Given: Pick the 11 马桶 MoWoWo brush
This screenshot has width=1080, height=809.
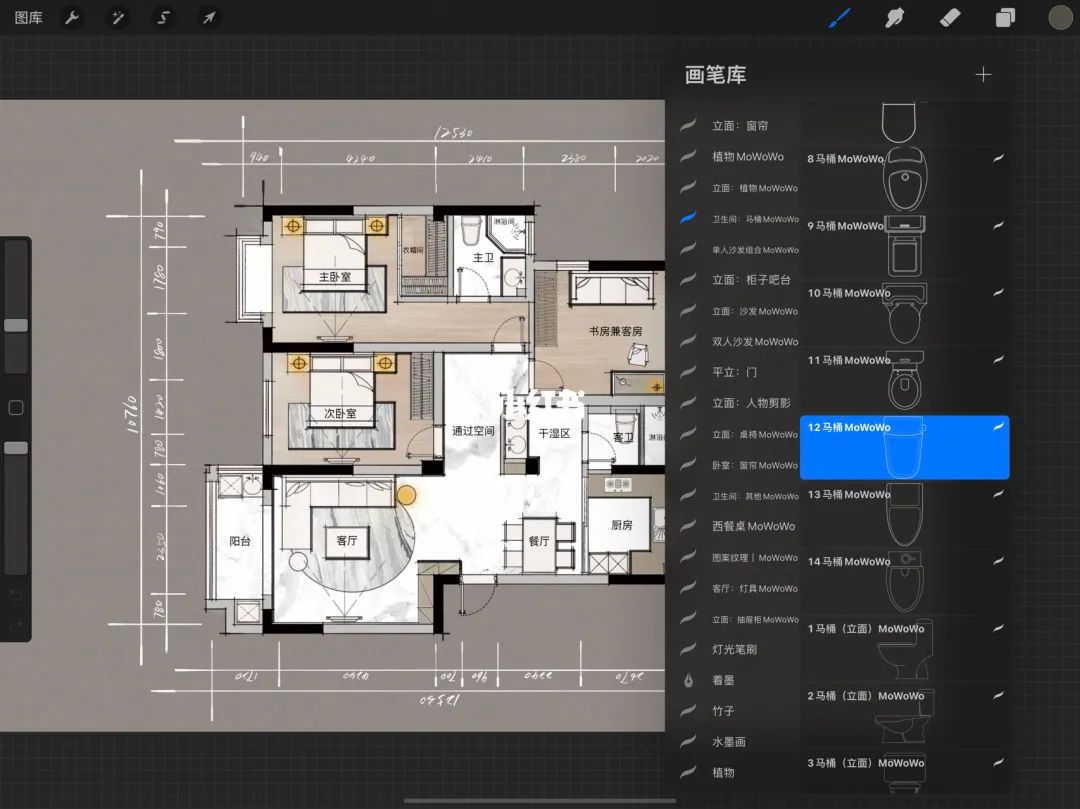Looking at the screenshot, I should (x=905, y=379).
